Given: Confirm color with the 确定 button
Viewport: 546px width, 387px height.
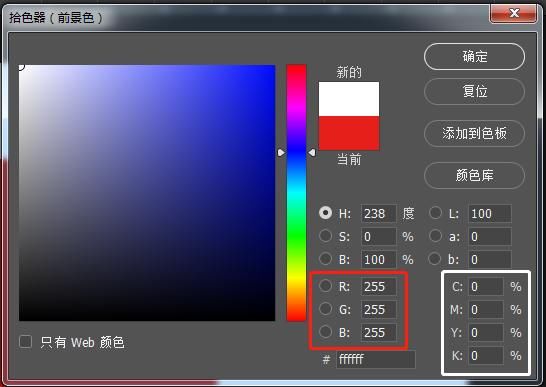Looking at the screenshot, I should [474, 56].
